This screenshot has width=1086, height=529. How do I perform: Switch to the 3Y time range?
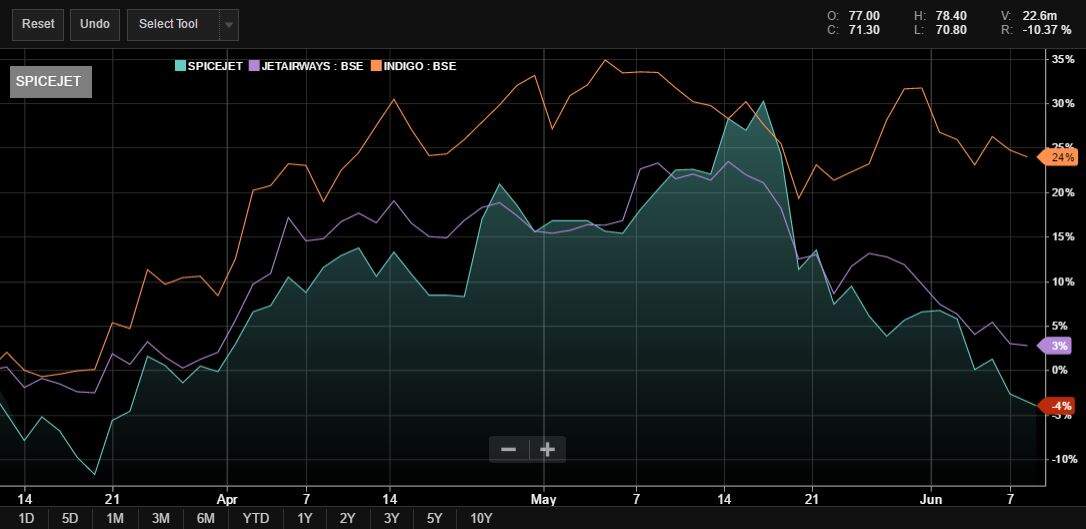392,519
